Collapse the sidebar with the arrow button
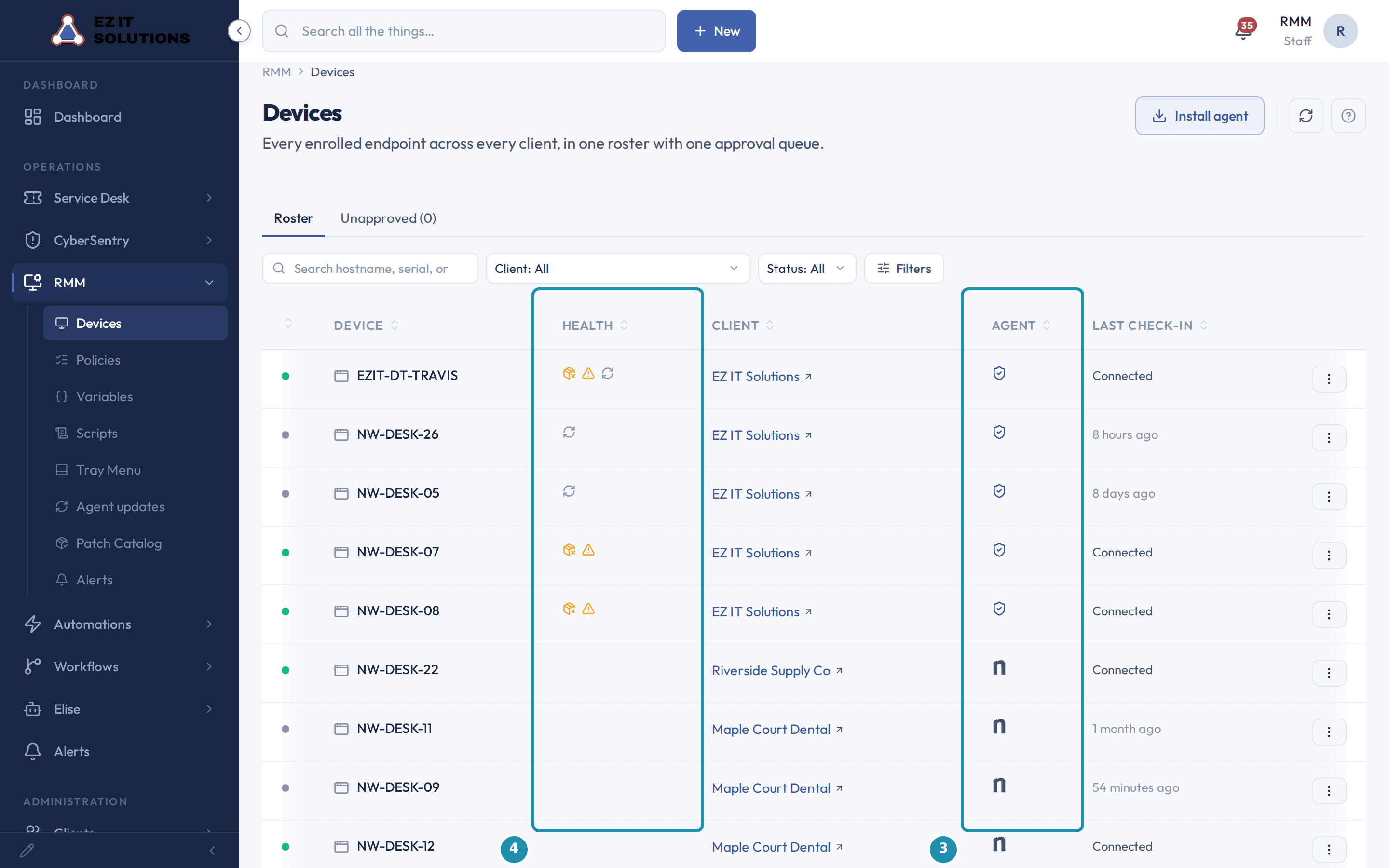1389x868 pixels. (x=239, y=31)
